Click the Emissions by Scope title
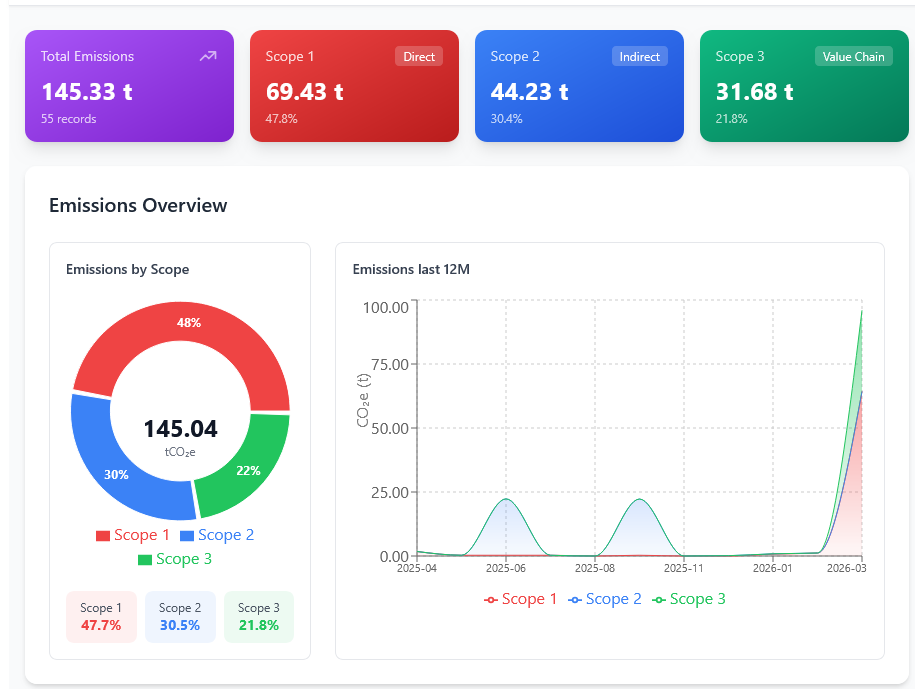915x689 pixels. (x=127, y=269)
